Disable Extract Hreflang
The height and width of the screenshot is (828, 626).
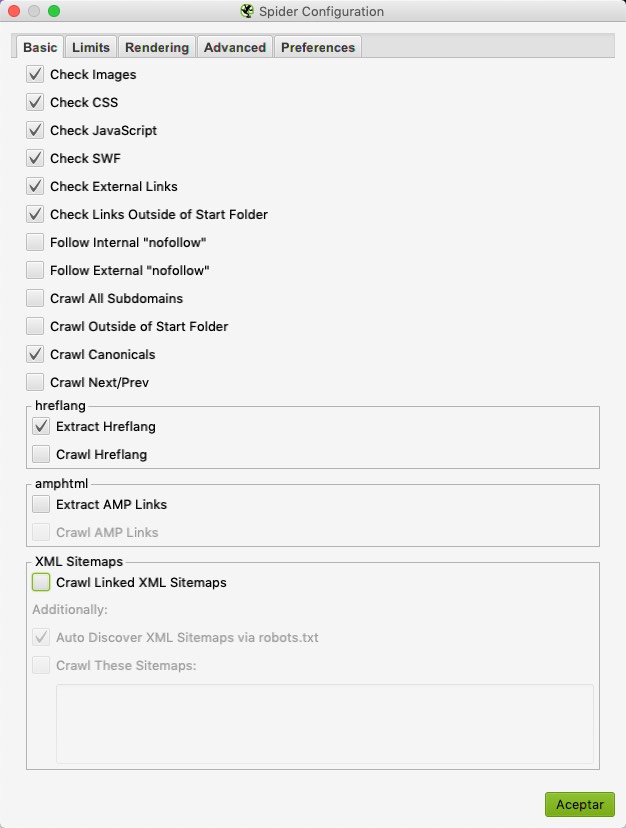click(41, 426)
